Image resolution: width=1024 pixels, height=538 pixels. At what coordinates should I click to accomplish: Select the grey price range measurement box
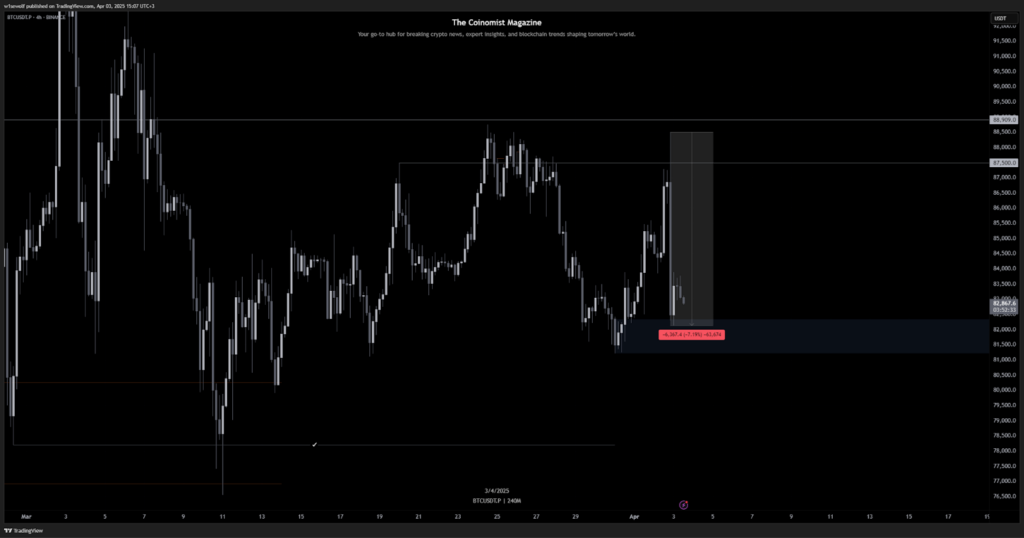point(692,229)
